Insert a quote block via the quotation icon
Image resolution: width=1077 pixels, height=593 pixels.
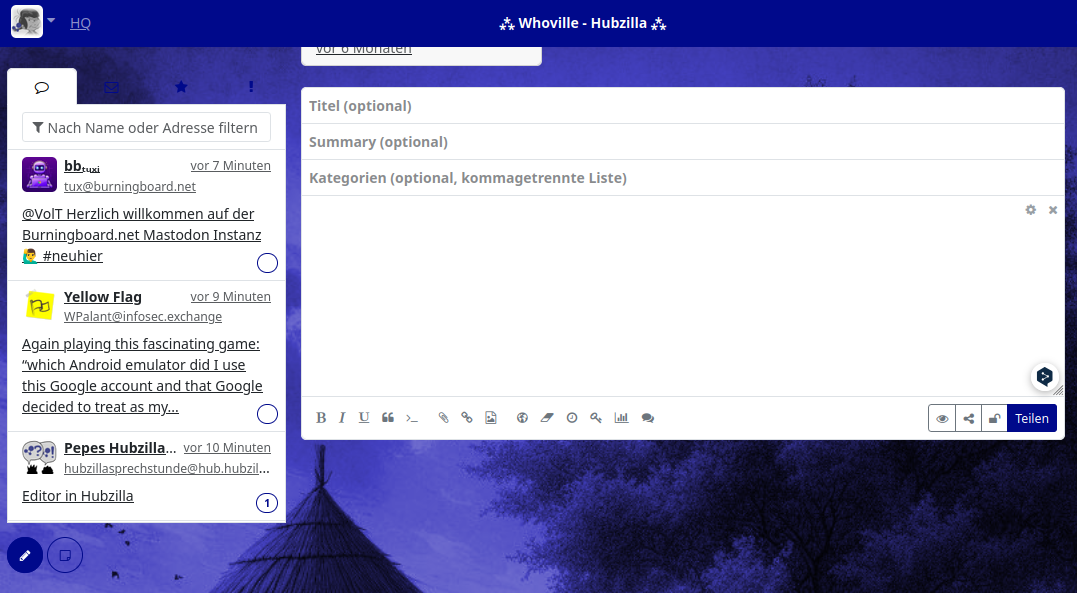tap(388, 418)
